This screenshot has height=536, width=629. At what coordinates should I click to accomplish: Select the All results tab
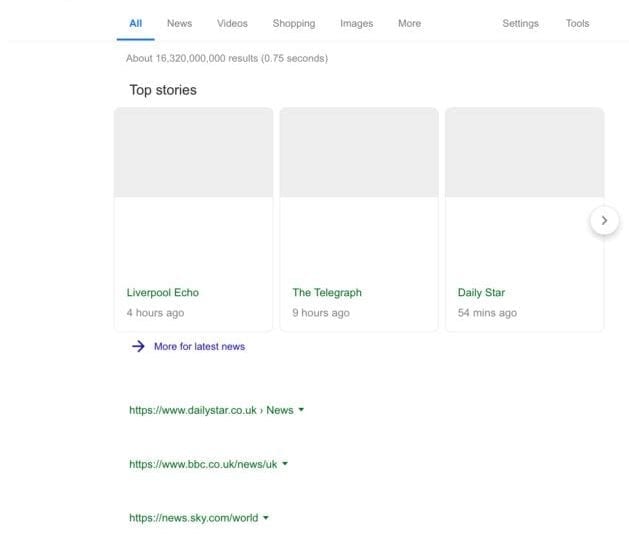[135, 23]
